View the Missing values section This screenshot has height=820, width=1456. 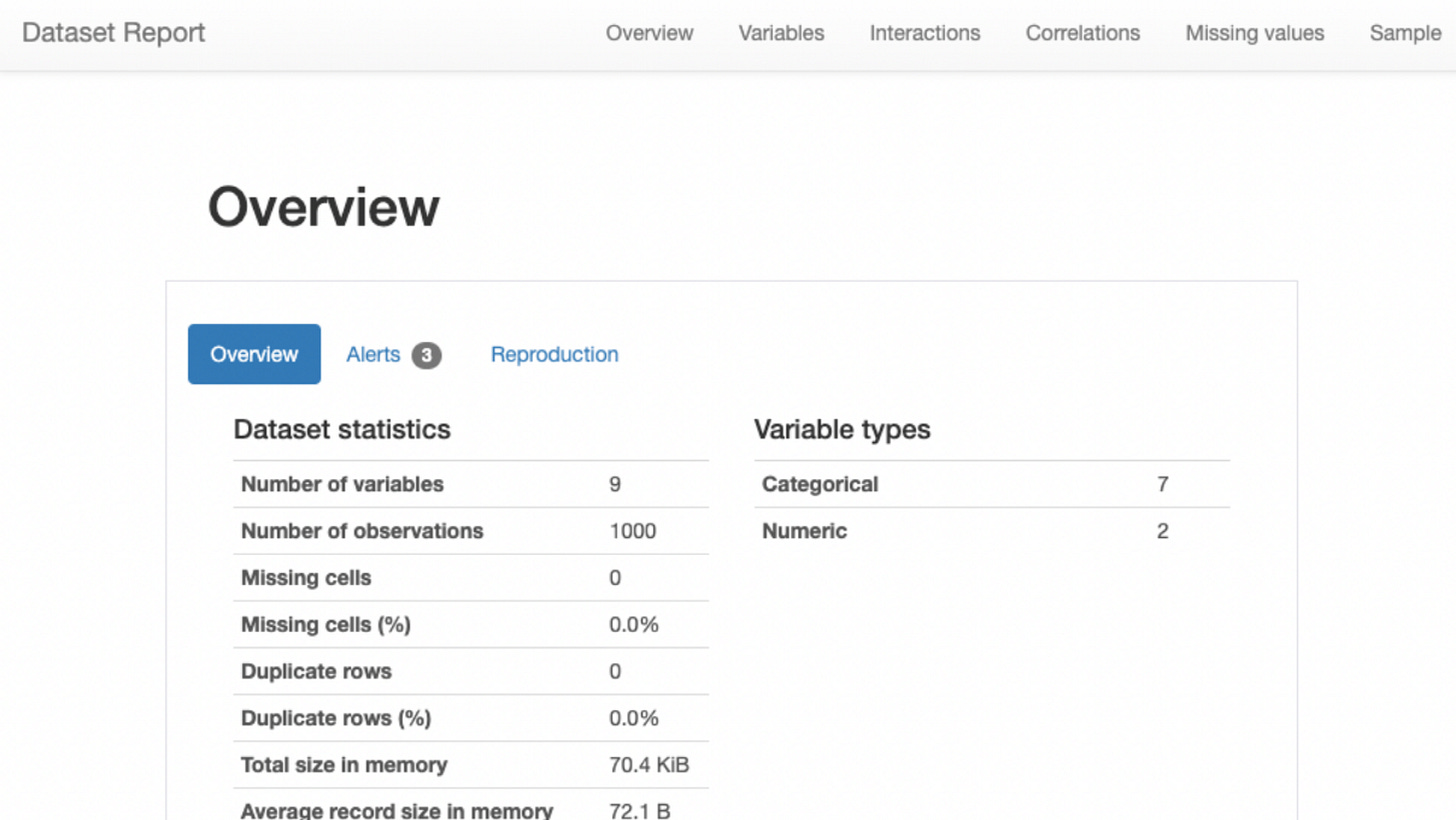tap(1254, 33)
